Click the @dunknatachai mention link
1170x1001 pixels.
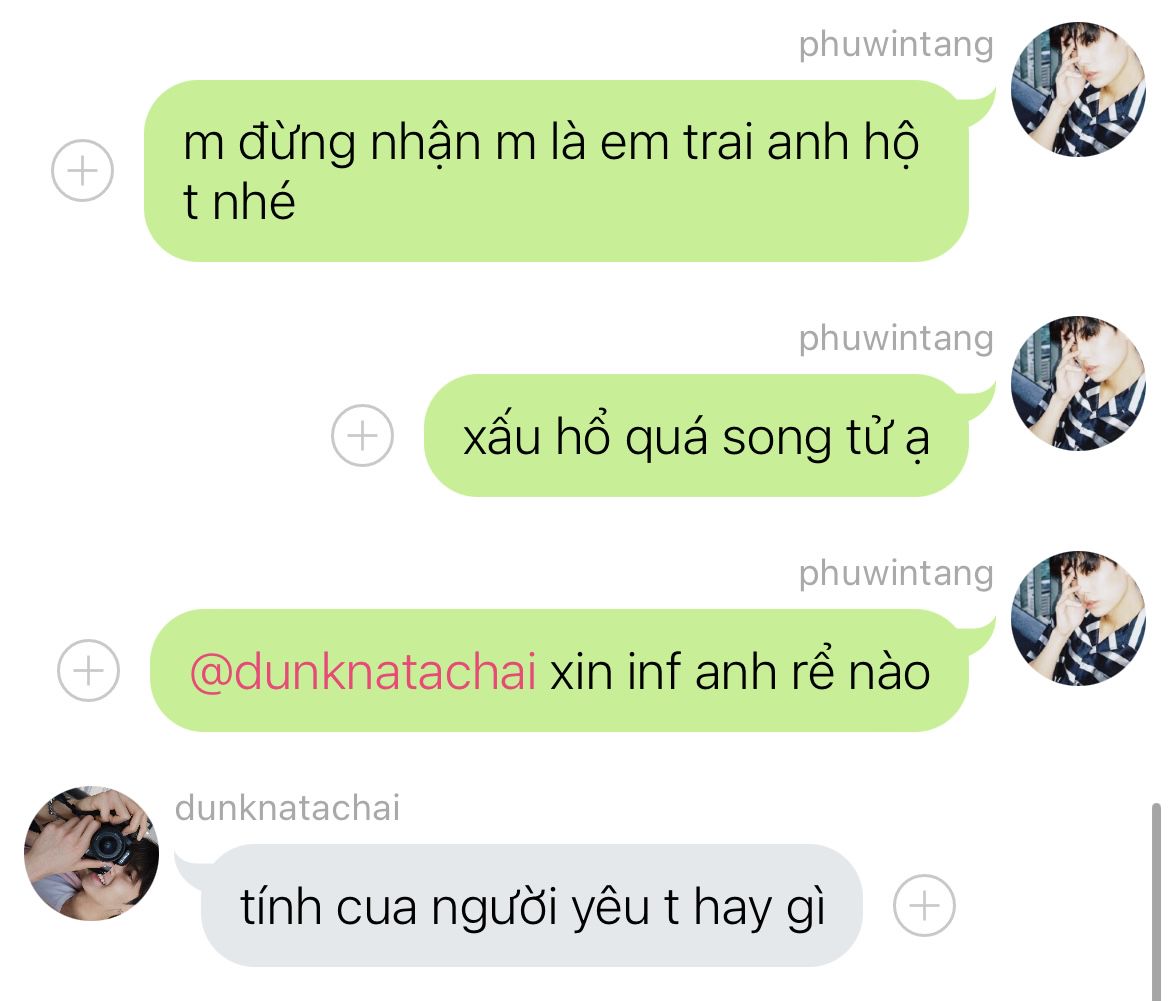click(x=363, y=671)
